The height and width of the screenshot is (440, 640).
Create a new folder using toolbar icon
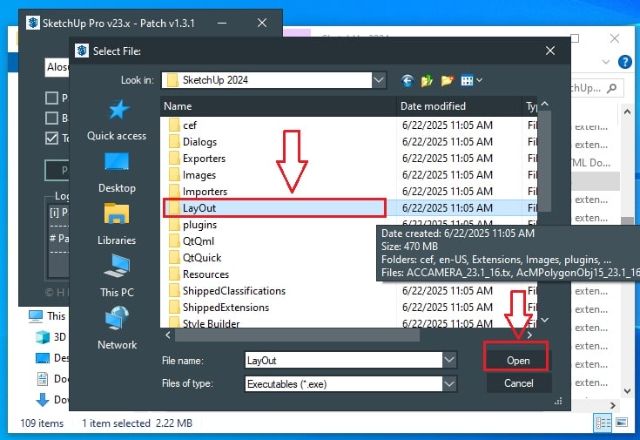click(x=449, y=80)
